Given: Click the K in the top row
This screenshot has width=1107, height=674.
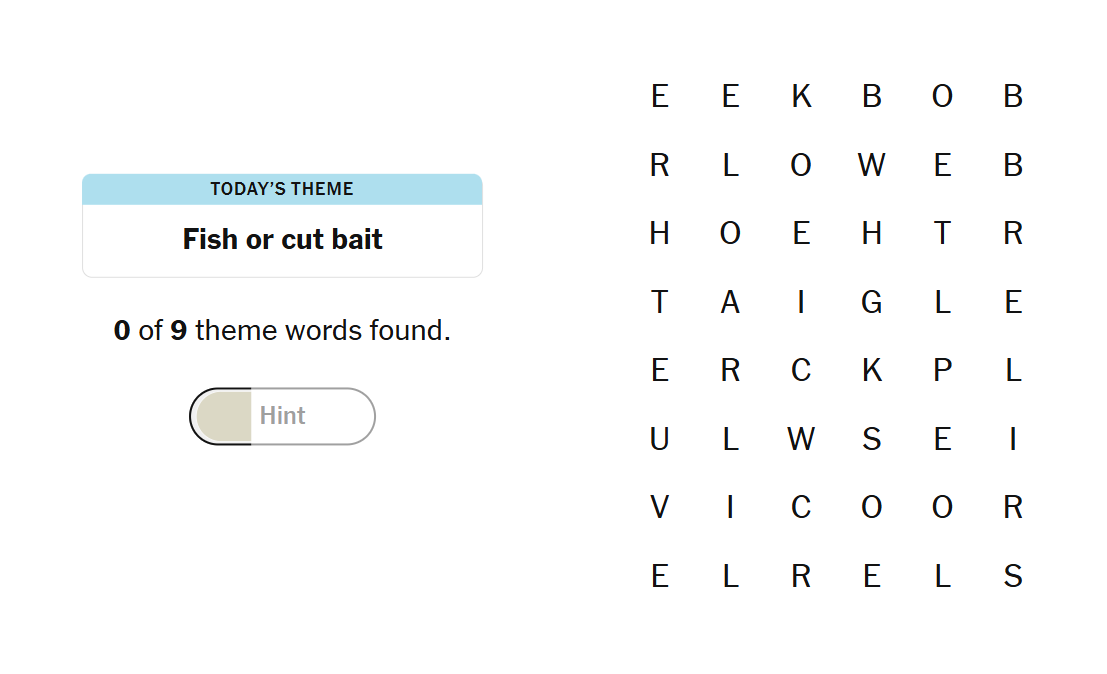Looking at the screenshot, I should pos(801,96).
